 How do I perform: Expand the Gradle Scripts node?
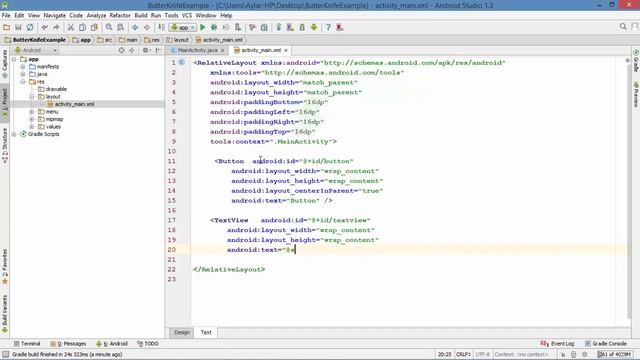pos(14,134)
